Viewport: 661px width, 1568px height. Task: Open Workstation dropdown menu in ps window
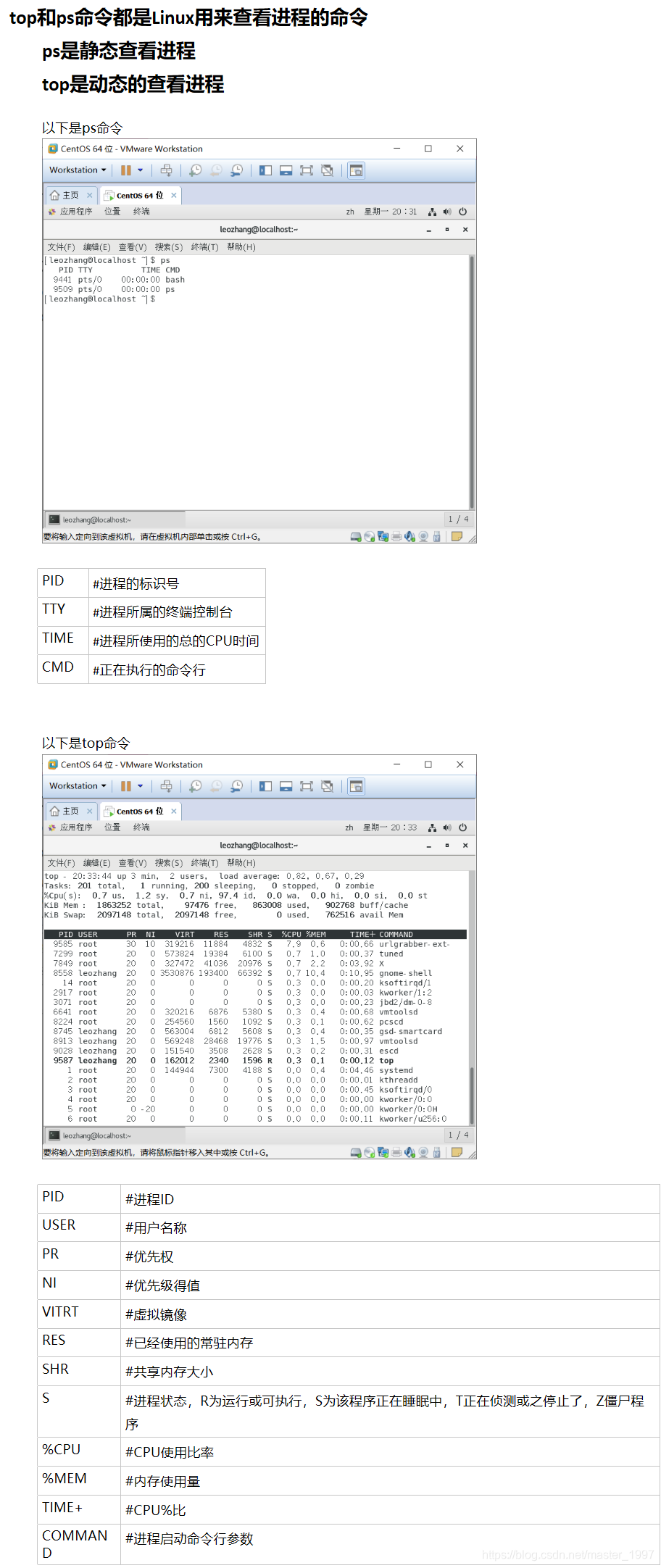(x=78, y=170)
